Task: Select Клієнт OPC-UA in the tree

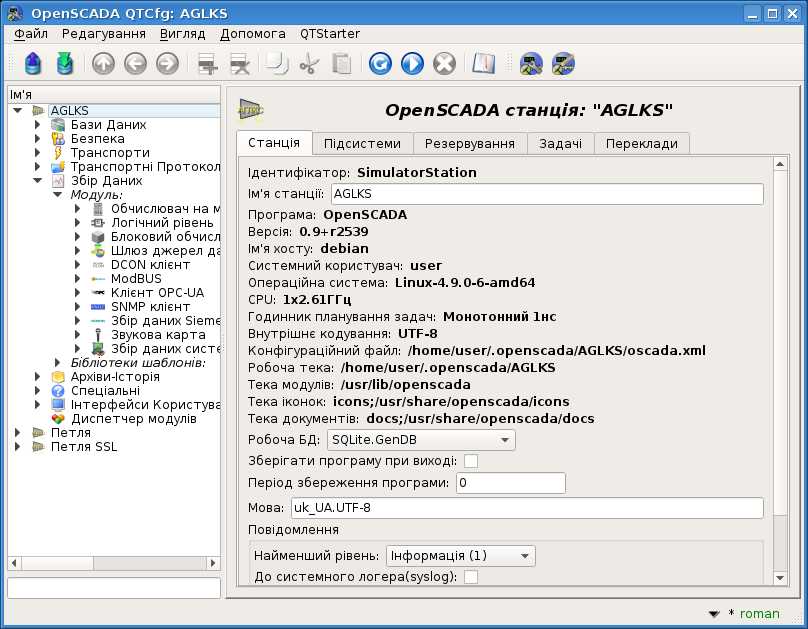Action: (157, 293)
